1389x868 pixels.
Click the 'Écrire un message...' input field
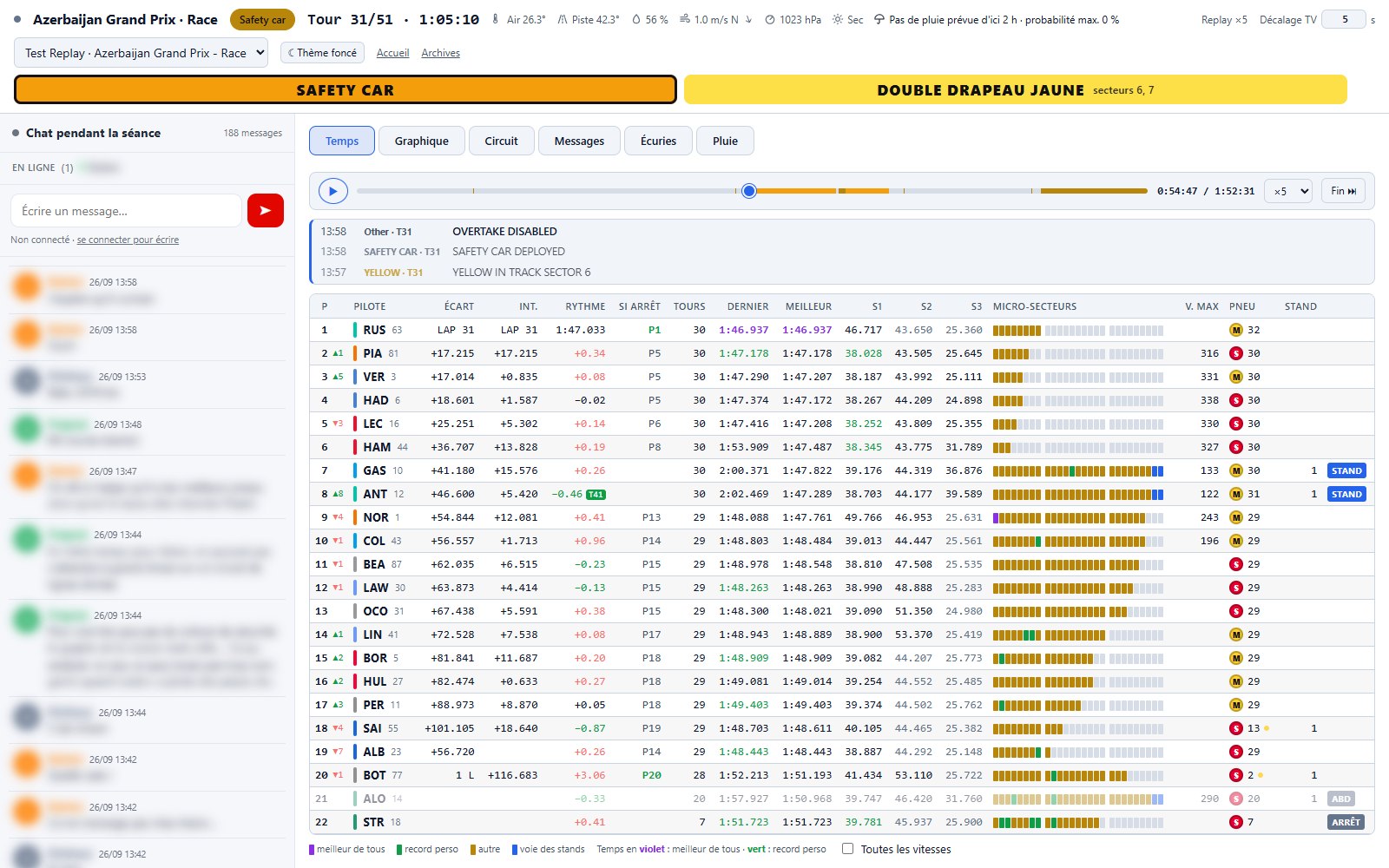[x=126, y=211]
